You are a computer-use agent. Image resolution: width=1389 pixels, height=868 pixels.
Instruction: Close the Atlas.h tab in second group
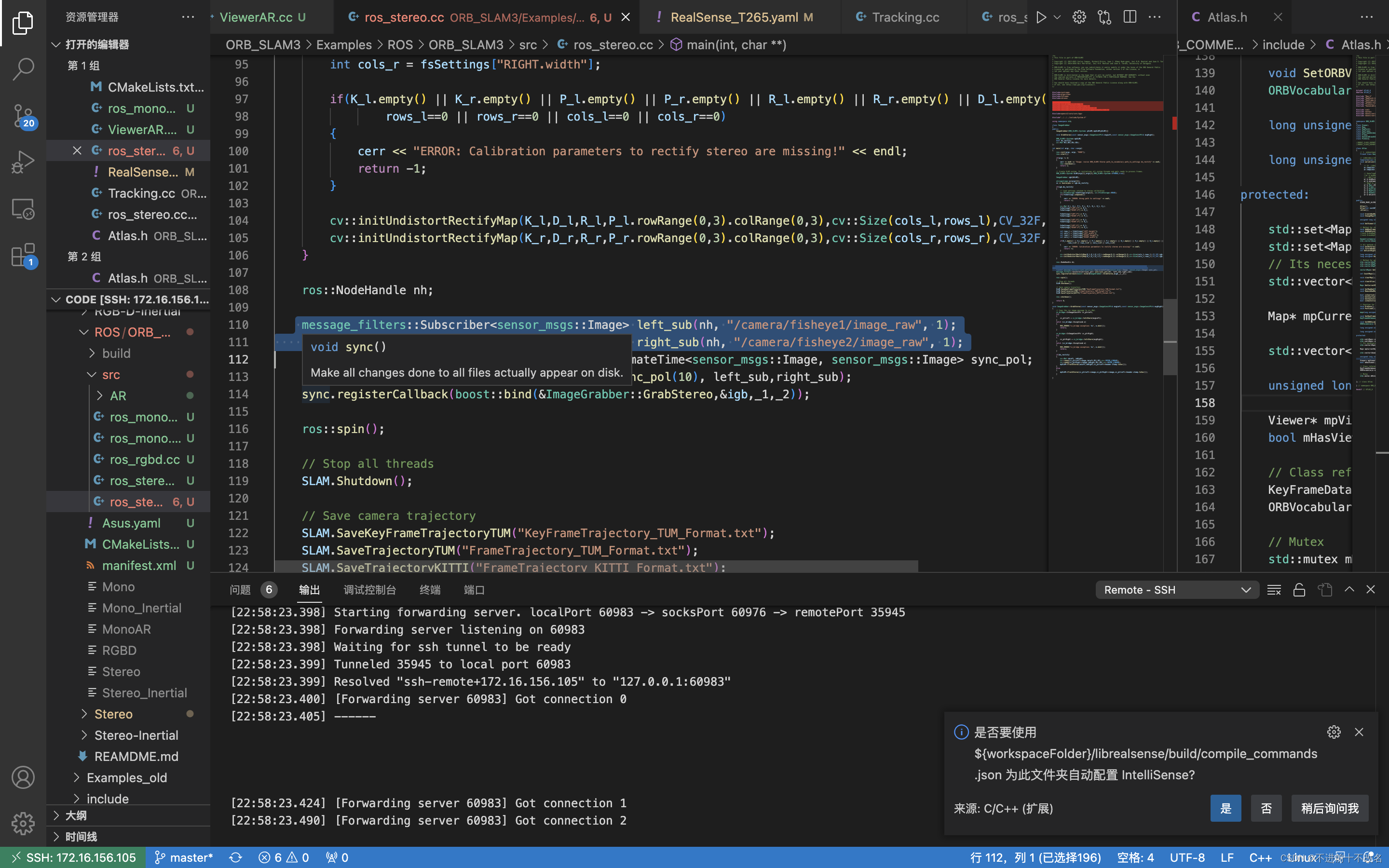[1278, 17]
